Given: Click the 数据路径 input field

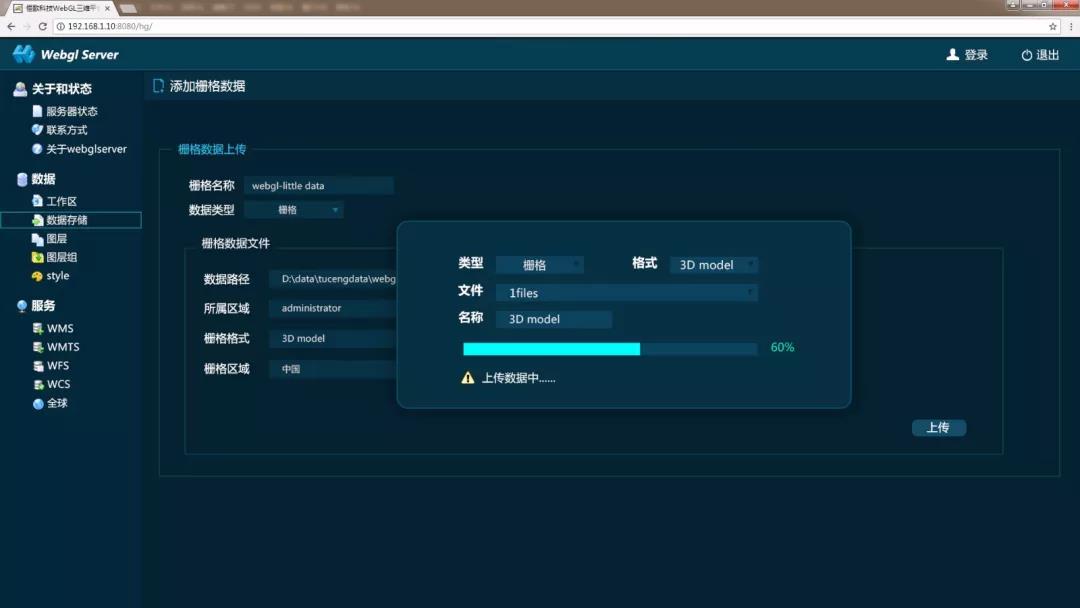Looking at the screenshot, I should click(x=333, y=279).
